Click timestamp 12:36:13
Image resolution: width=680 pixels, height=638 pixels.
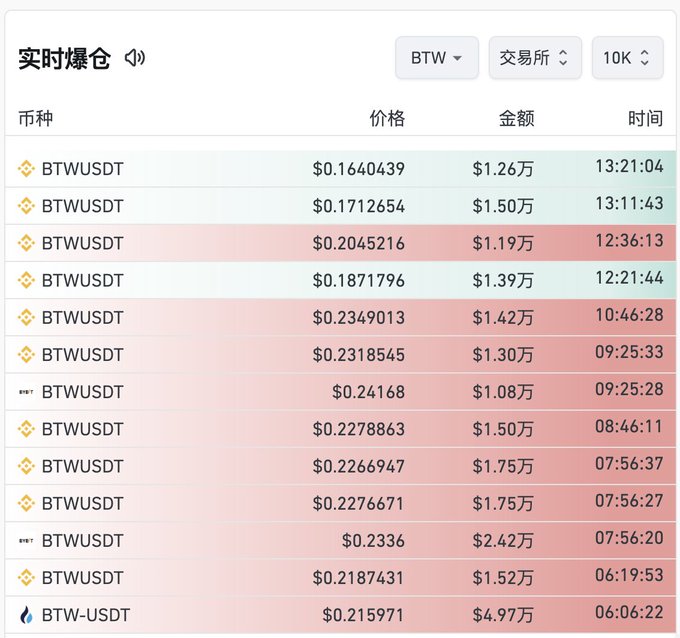click(x=629, y=241)
